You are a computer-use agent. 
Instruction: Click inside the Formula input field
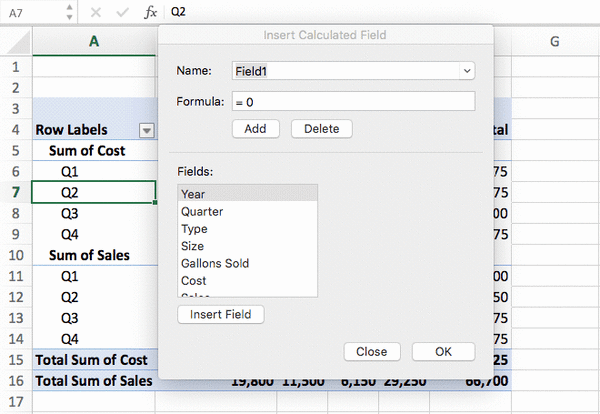tap(352, 102)
